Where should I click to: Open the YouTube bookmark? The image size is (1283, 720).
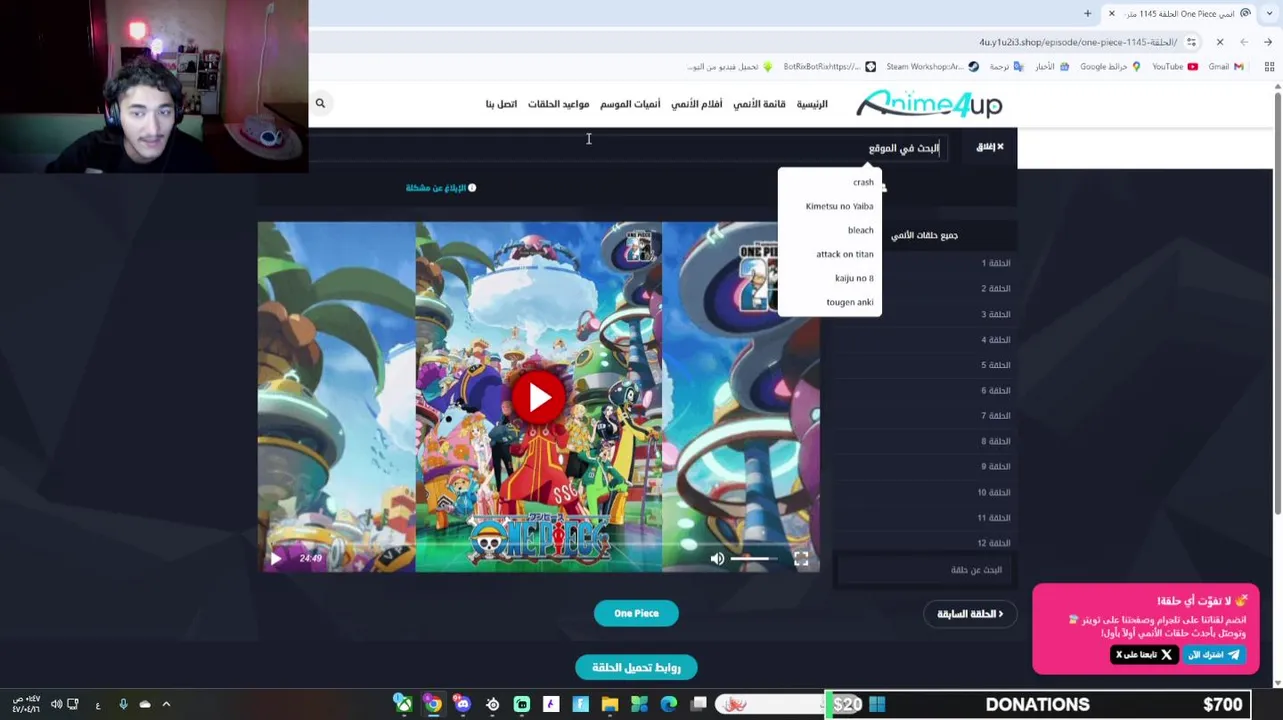click(x=1175, y=67)
